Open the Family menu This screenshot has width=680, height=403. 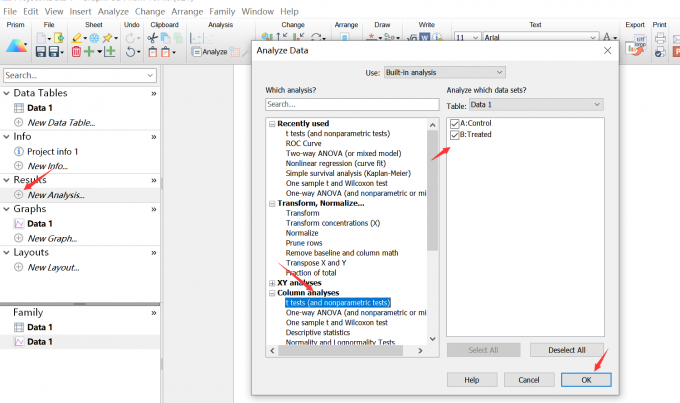(x=222, y=11)
